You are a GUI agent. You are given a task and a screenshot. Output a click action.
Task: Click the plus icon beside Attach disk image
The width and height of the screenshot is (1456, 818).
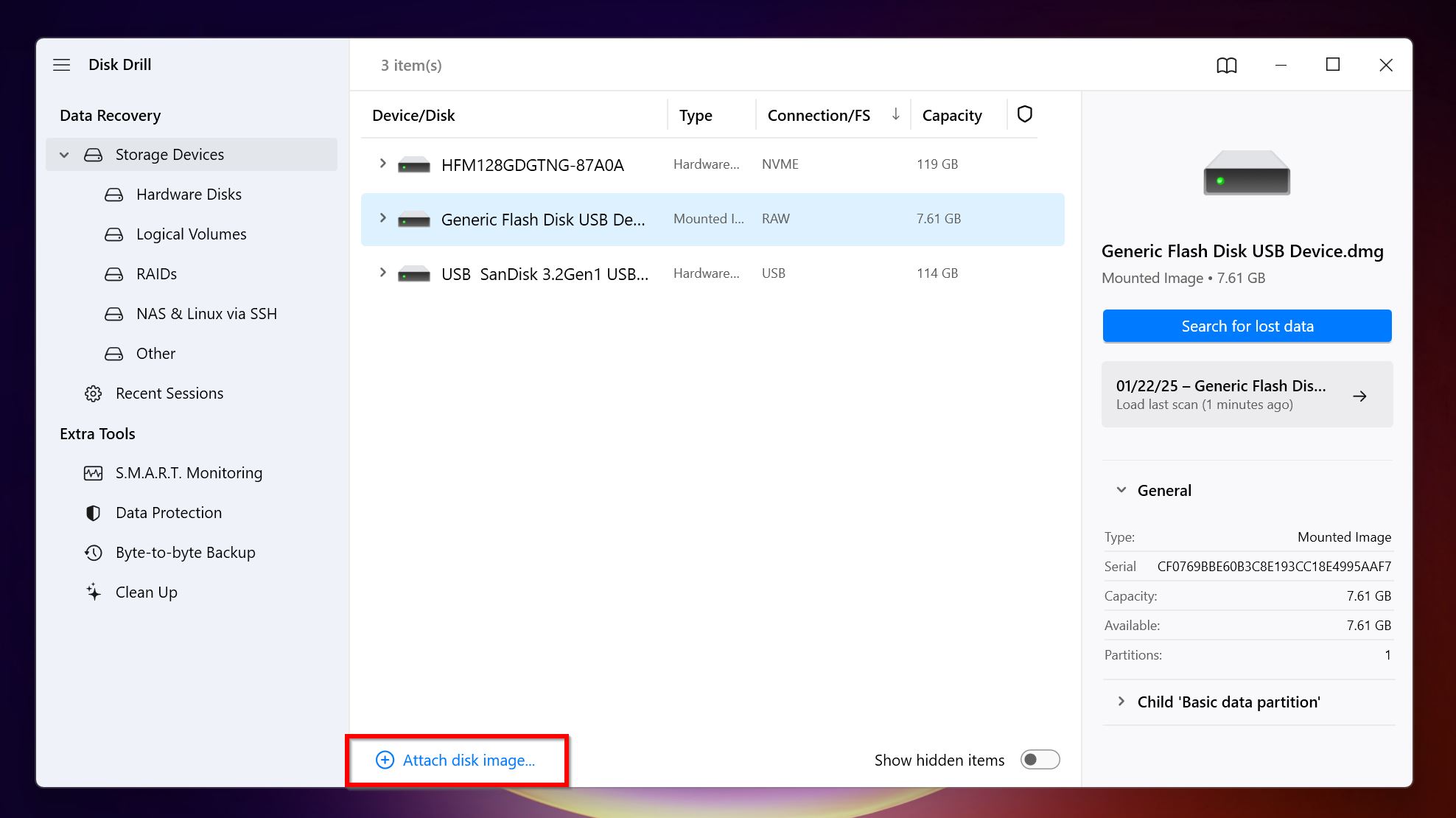tap(385, 761)
